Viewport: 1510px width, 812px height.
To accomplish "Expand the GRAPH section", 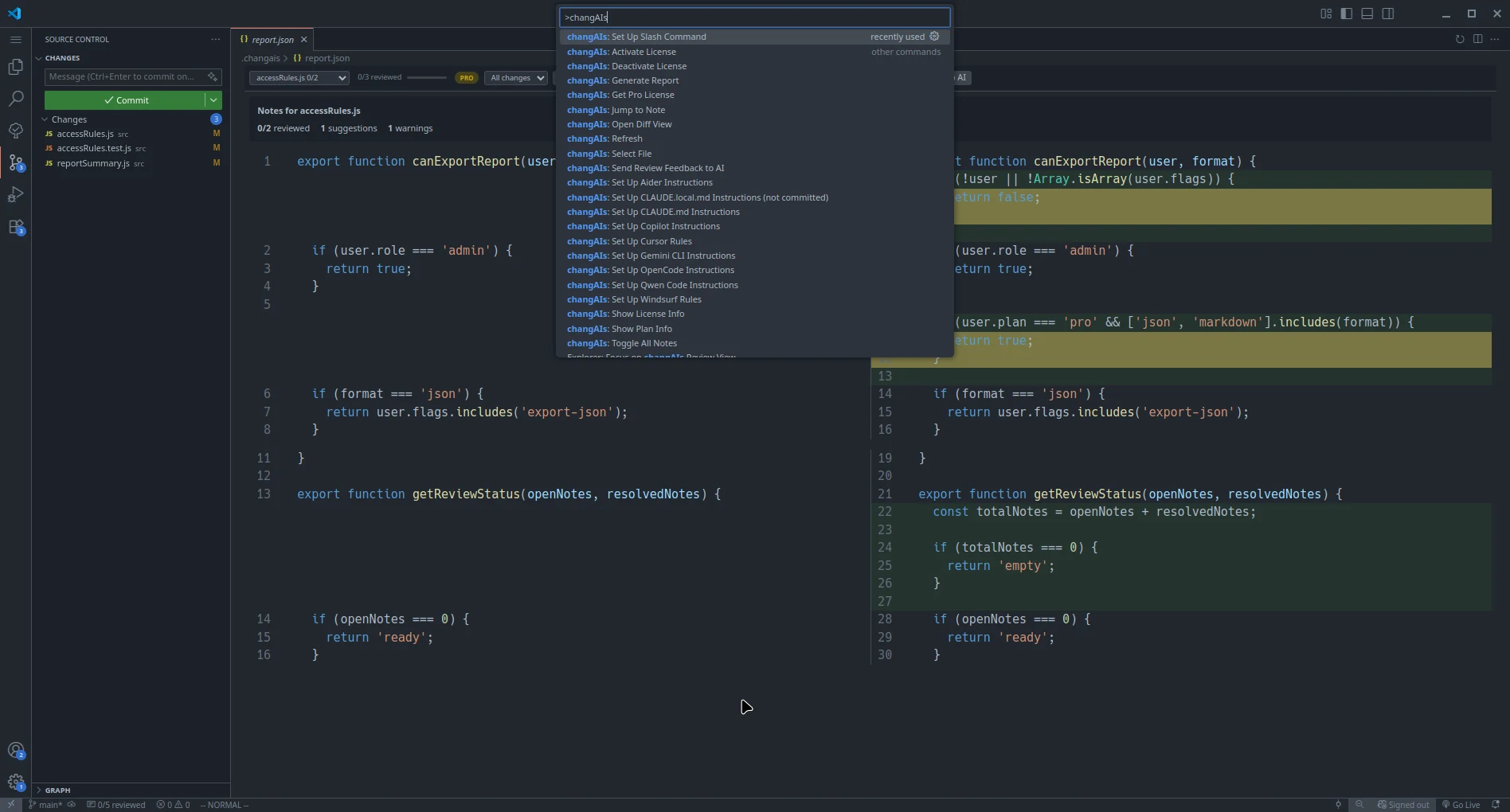I will click(x=57, y=791).
